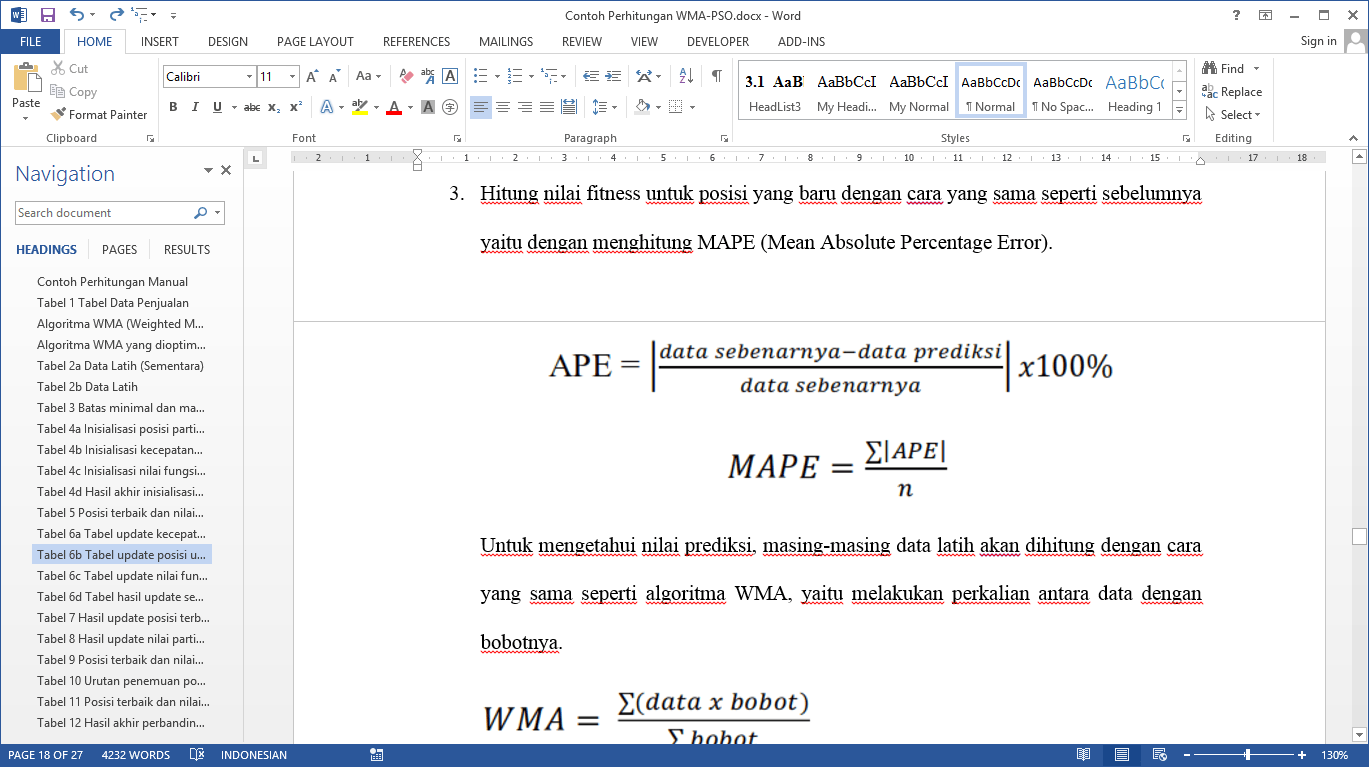This screenshot has height=767, width=1369.
Task: Click the Increase Indent icon
Action: 613,76
